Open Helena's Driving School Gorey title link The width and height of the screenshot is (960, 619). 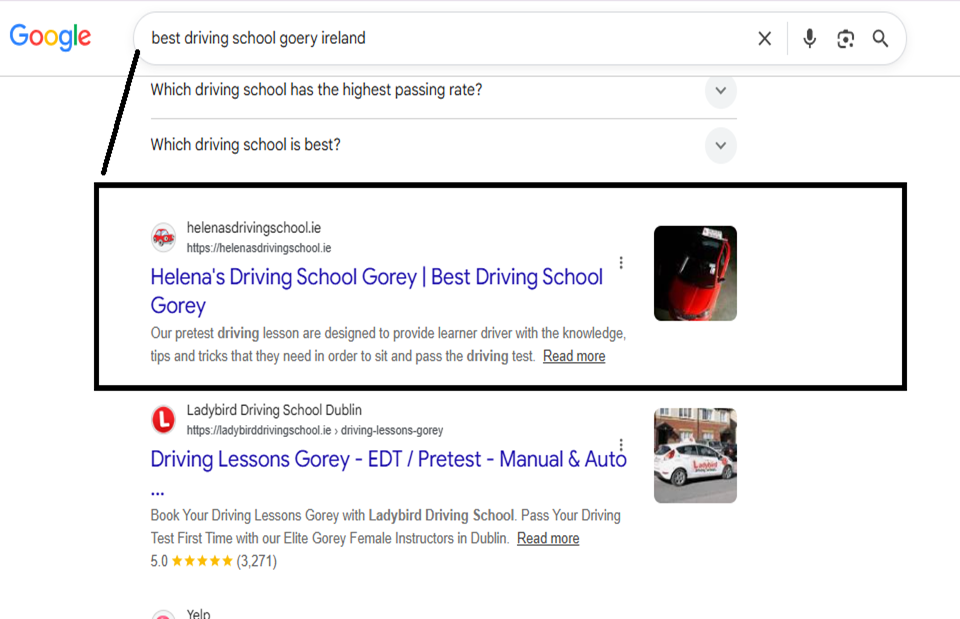[377, 291]
